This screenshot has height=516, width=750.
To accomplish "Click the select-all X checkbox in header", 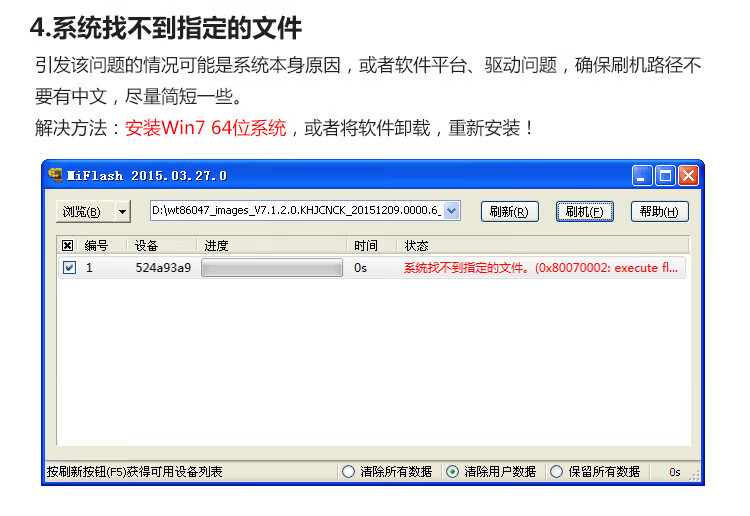I will pos(67,246).
